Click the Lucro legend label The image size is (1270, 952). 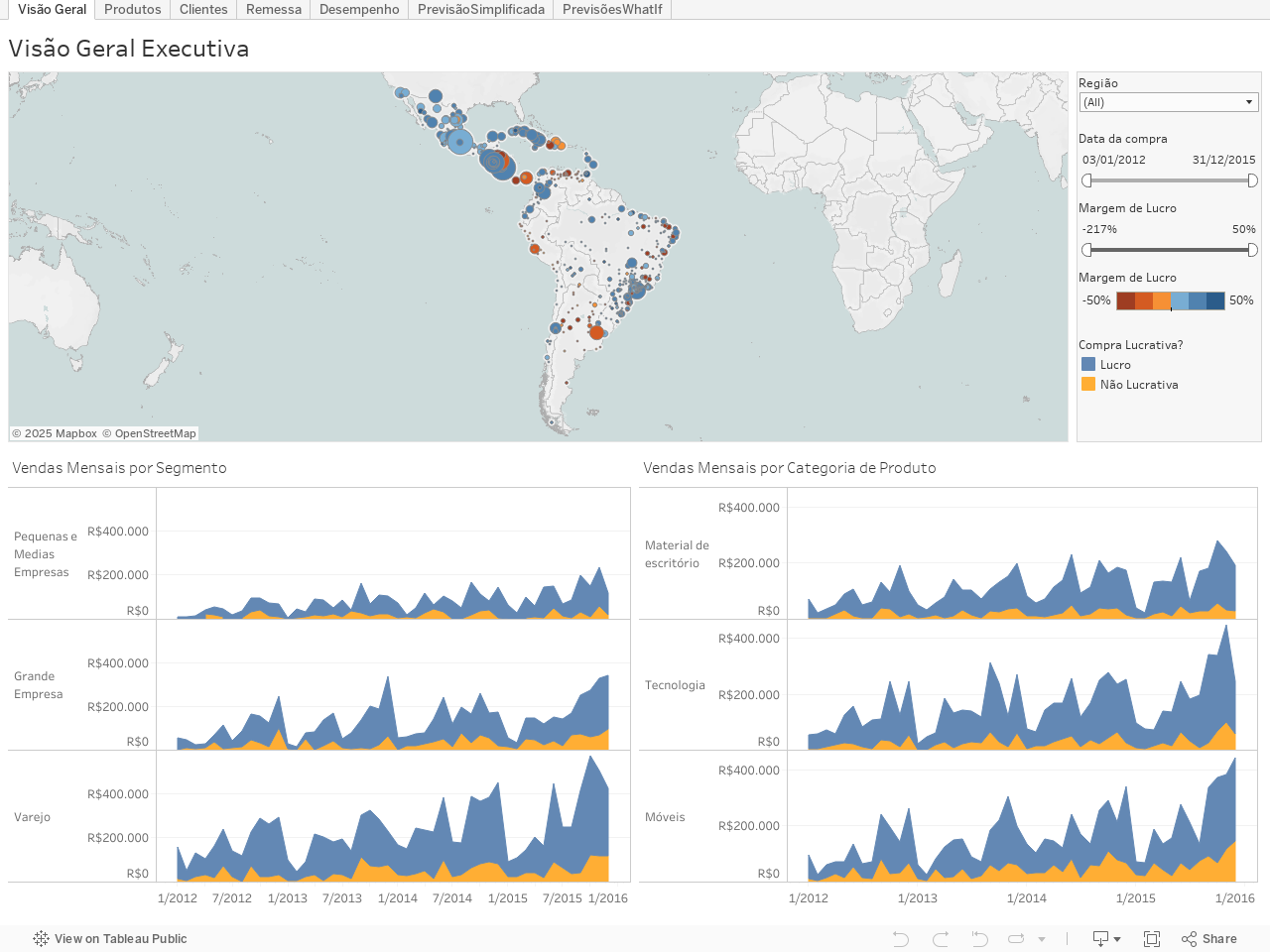pos(1115,365)
